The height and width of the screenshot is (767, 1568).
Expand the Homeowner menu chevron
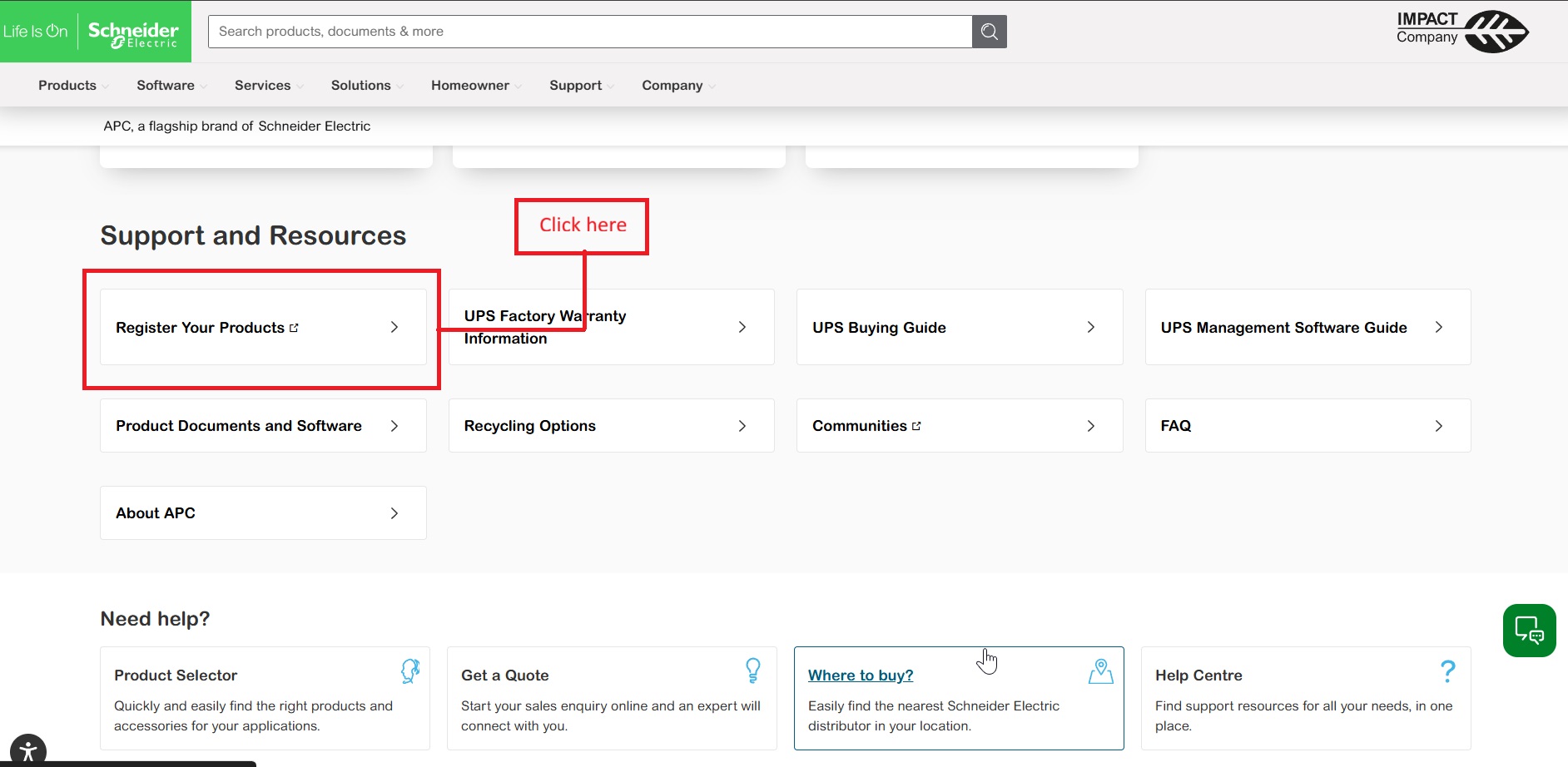coord(518,87)
